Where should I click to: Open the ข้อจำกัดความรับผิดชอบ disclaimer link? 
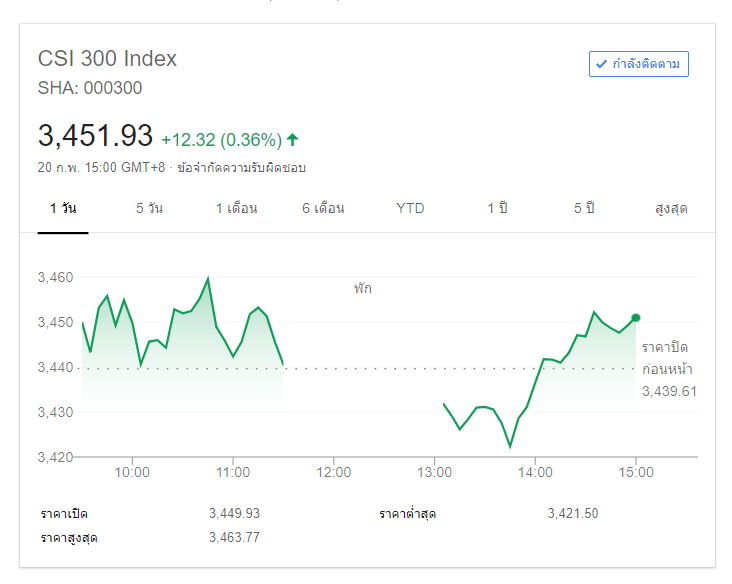pyautogui.click(x=241, y=167)
